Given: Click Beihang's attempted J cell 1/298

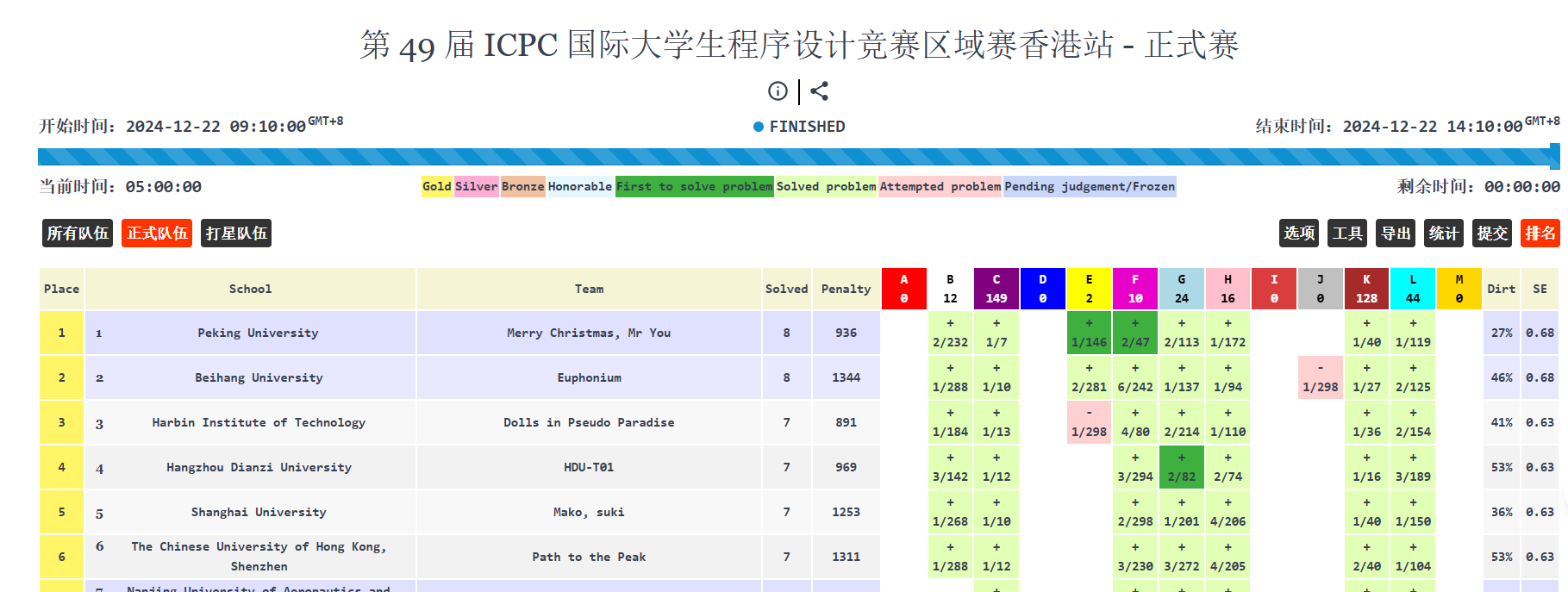Looking at the screenshot, I should point(1321,377).
